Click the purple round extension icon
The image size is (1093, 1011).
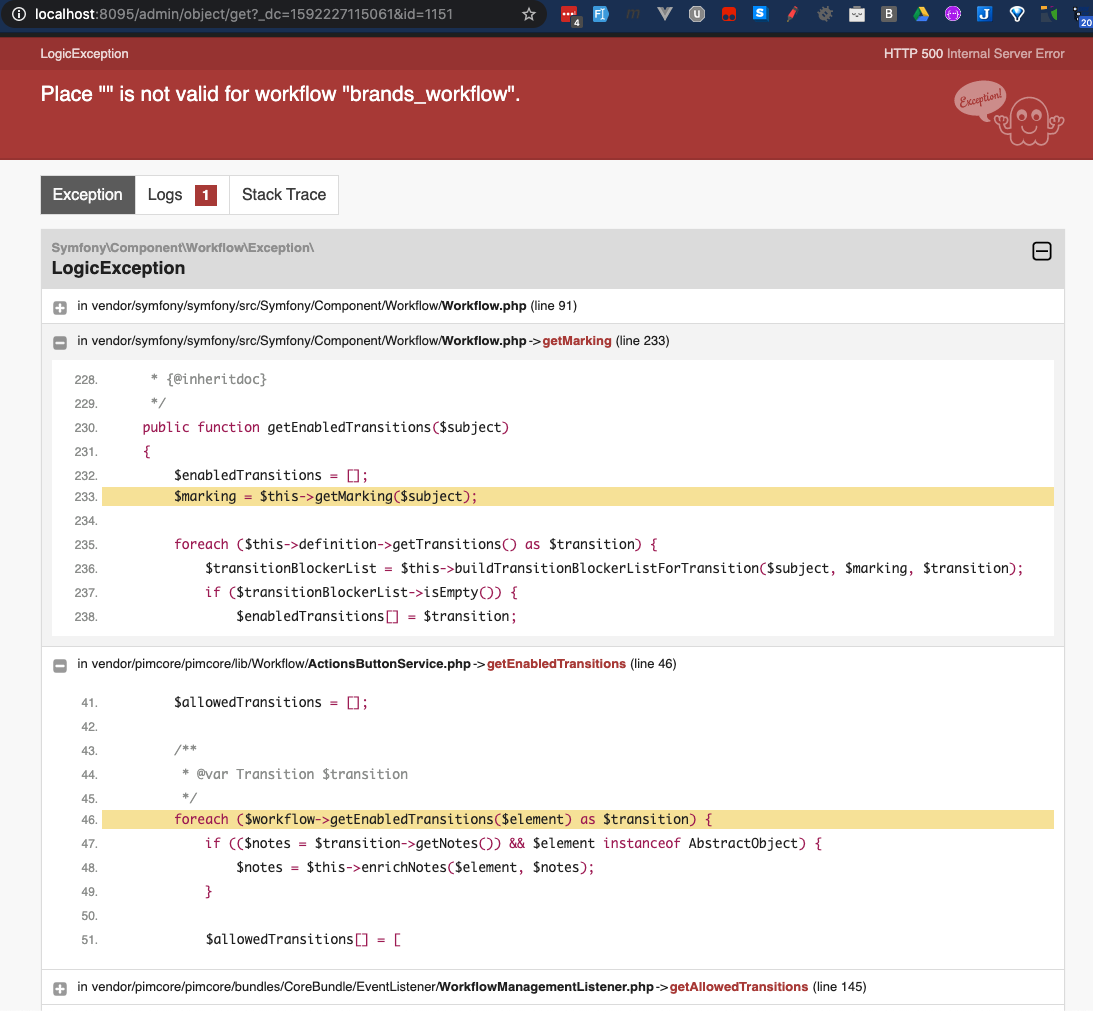click(x=953, y=14)
